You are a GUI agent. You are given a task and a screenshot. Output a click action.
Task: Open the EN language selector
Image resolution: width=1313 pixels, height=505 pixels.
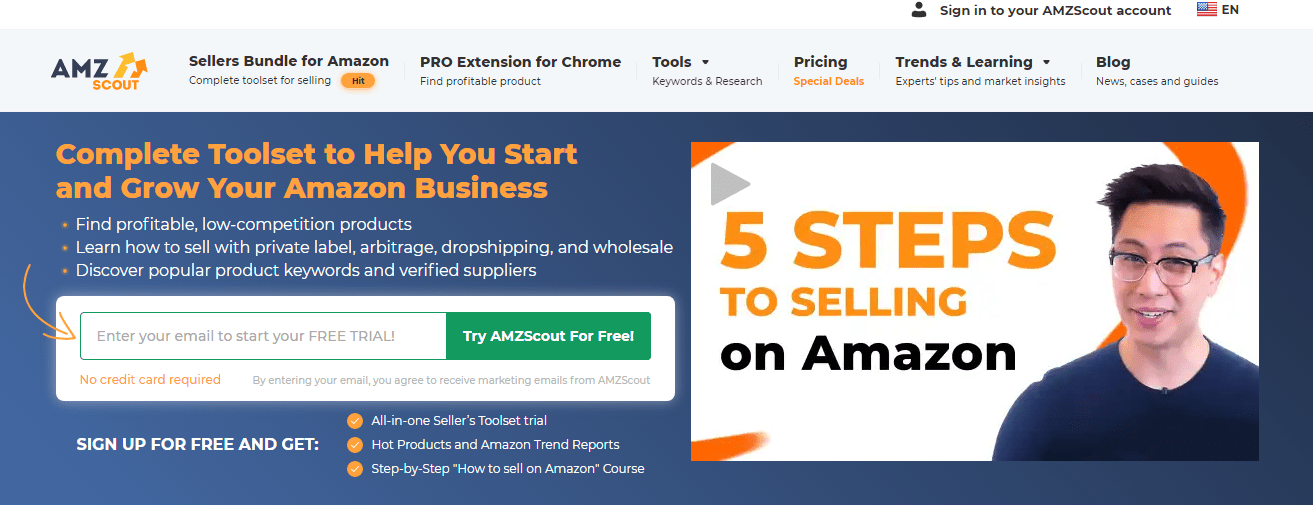pyautogui.click(x=1230, y=10)
